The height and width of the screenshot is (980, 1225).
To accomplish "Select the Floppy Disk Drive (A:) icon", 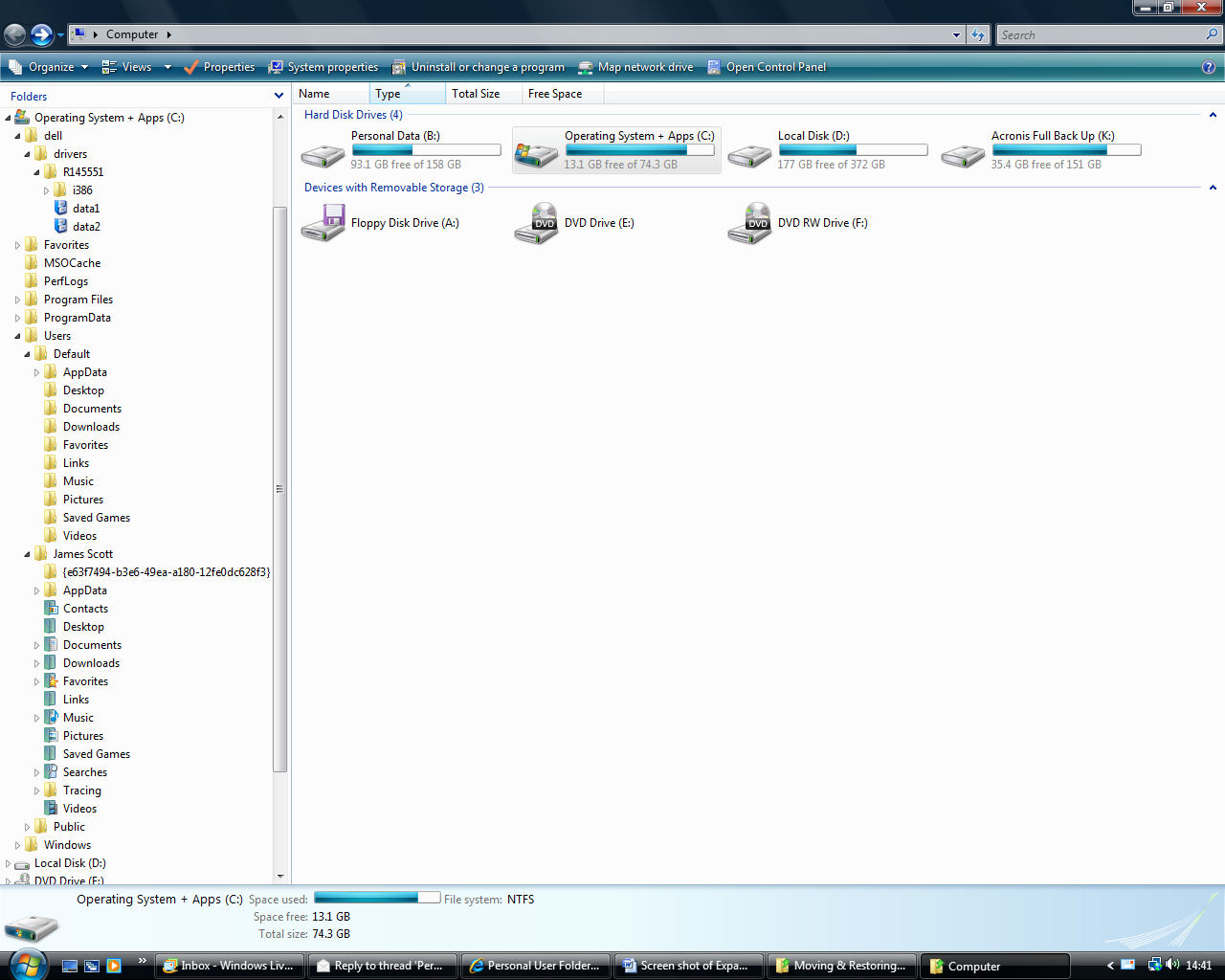I will pos(323,223).
